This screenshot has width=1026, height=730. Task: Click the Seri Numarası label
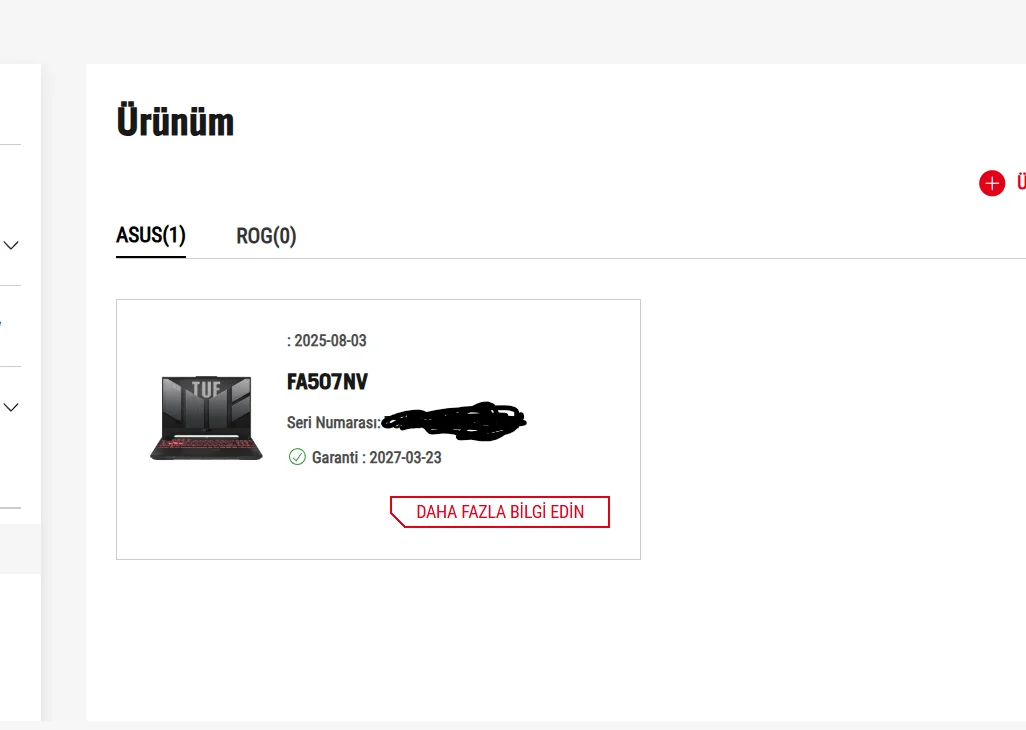(332, 423)
